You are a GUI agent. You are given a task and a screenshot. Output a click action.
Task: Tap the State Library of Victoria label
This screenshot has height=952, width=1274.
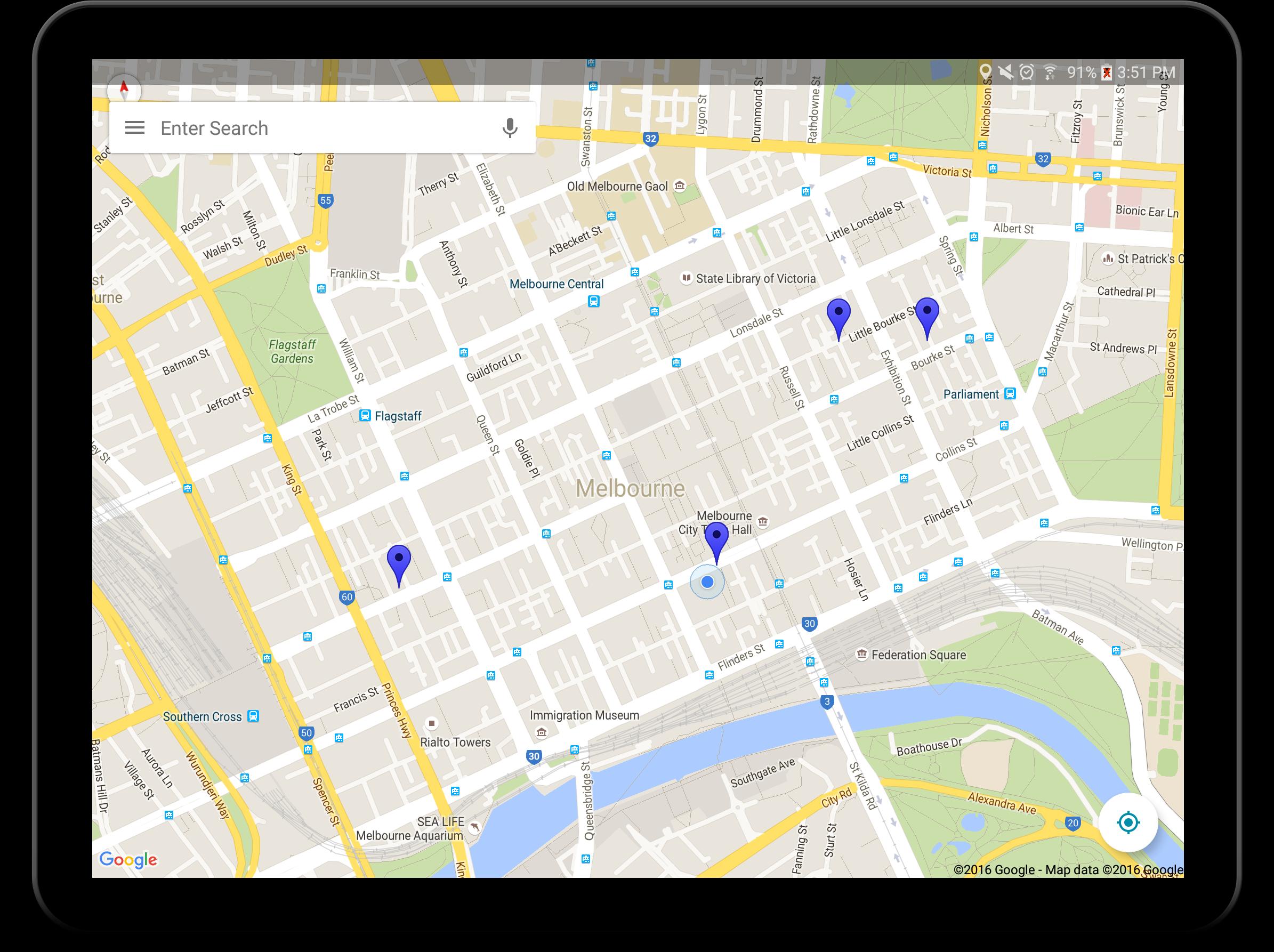pyautogui.click(x=756, y=279)
